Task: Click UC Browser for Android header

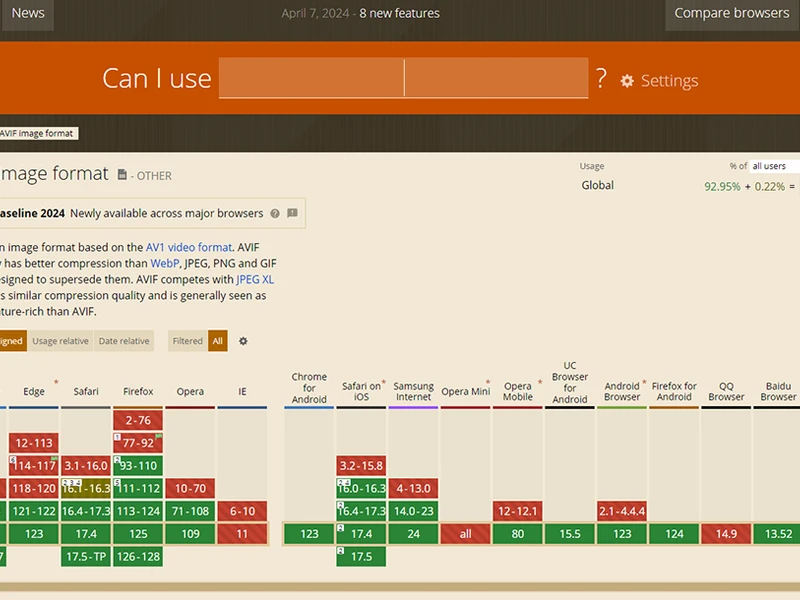Action: (x=570, y=383)
